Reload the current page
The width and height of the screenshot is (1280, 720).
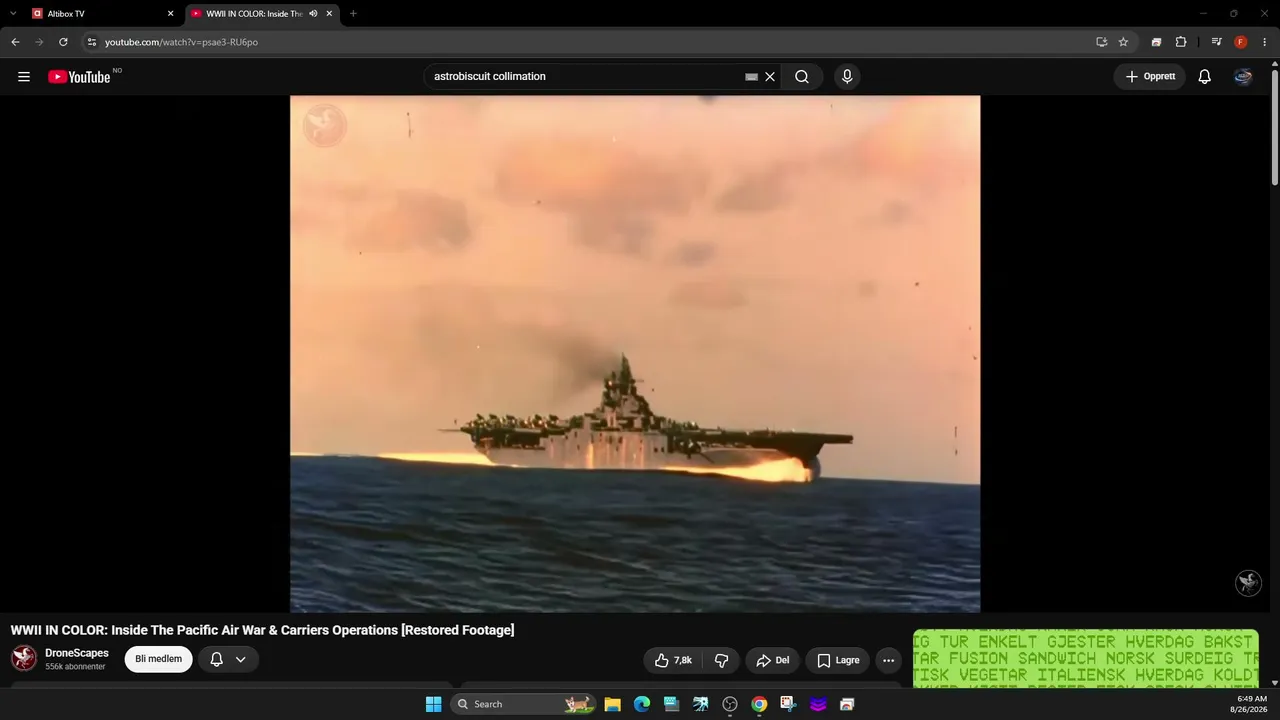[63, 42]
